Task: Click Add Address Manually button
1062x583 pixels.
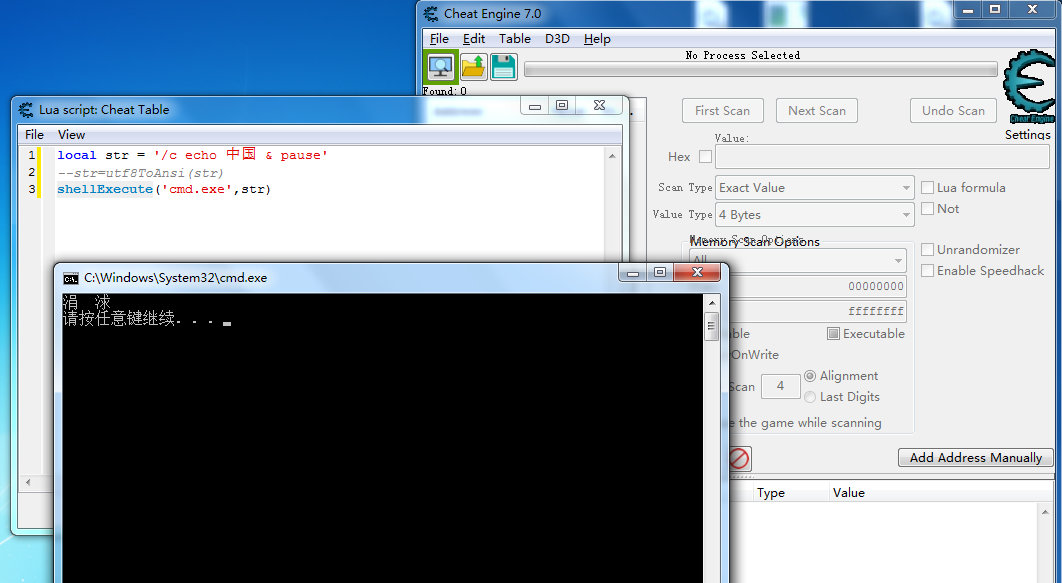Action: (975, 458)
